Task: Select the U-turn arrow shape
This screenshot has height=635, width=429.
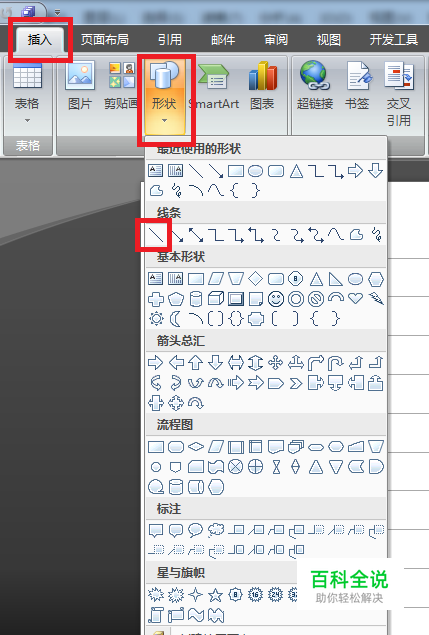Action: pos(336,362)
